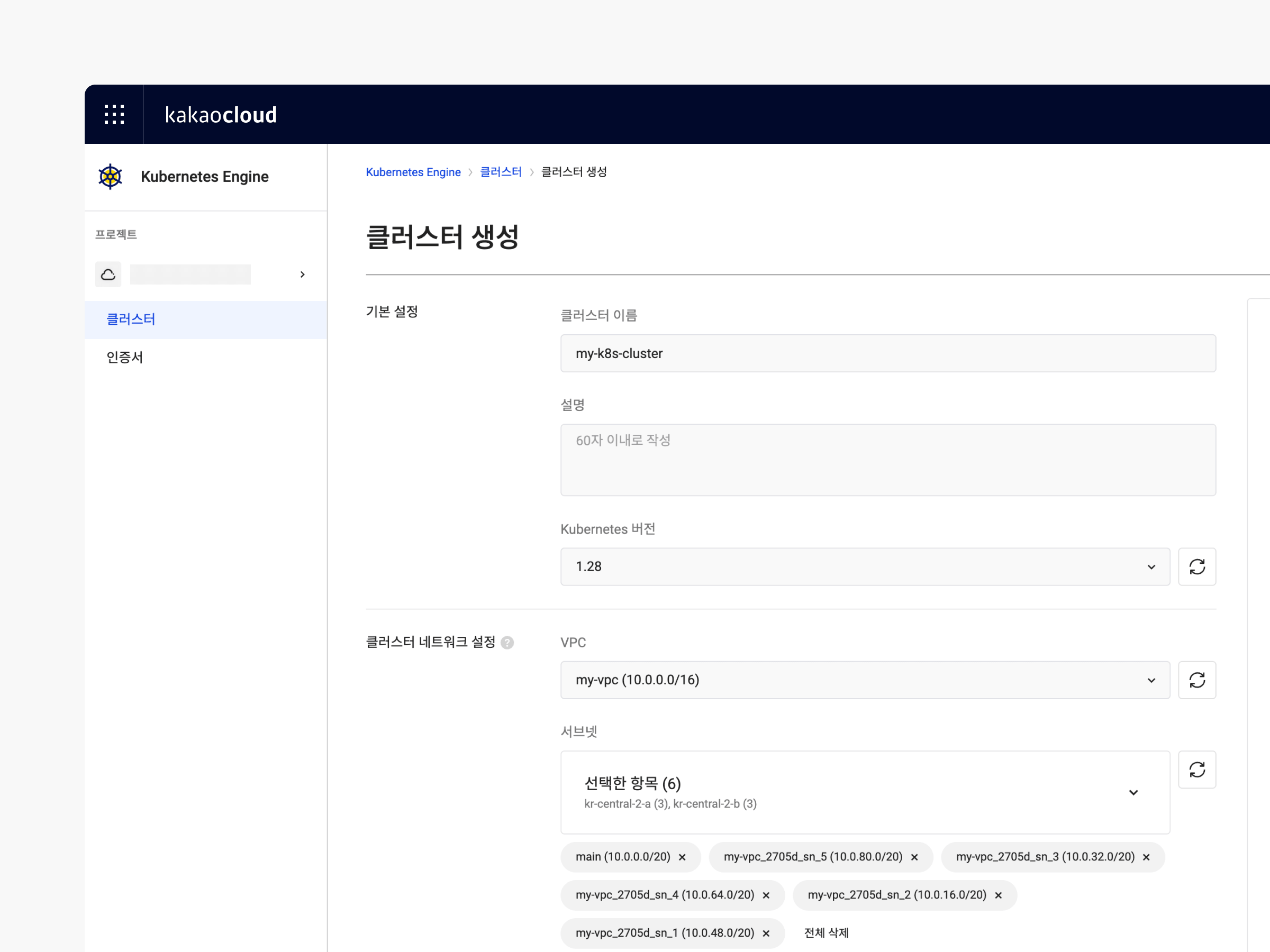The height and width of the screenshot is (952, 1270).
Task: Refresh the subnet list
Action: coord(1196,769)
